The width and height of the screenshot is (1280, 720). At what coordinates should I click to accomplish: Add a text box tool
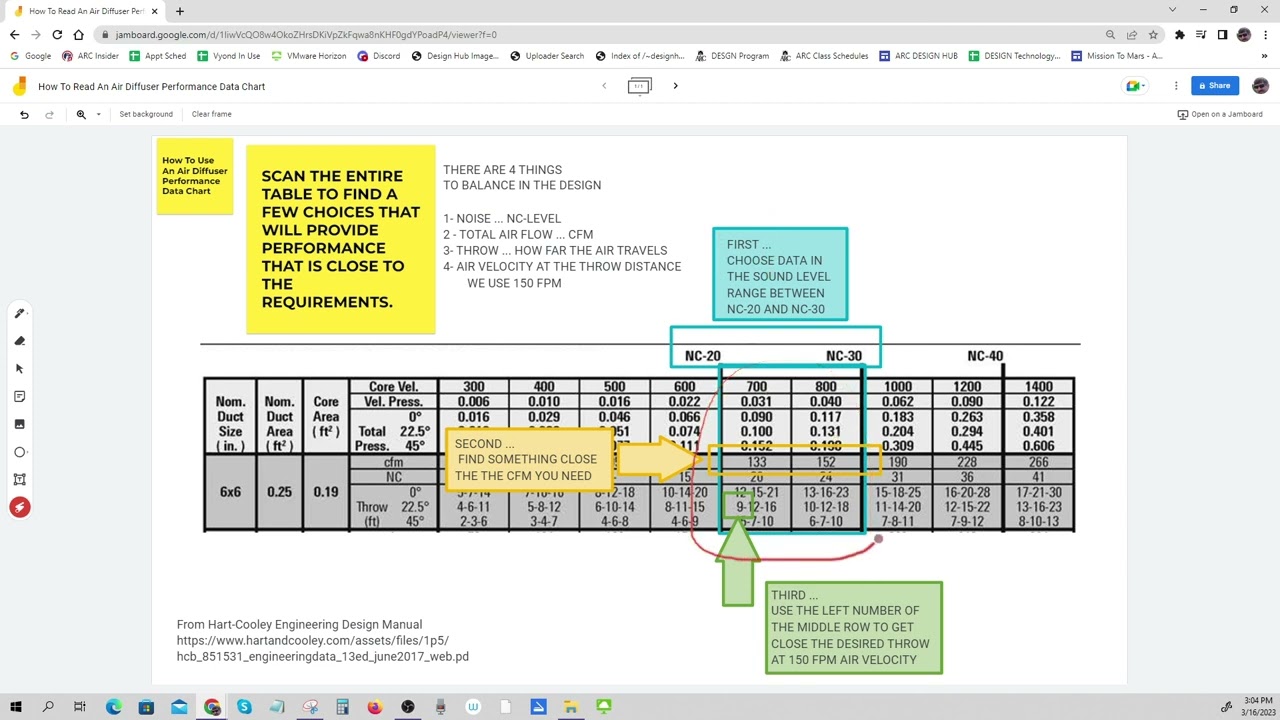[19, 480]
